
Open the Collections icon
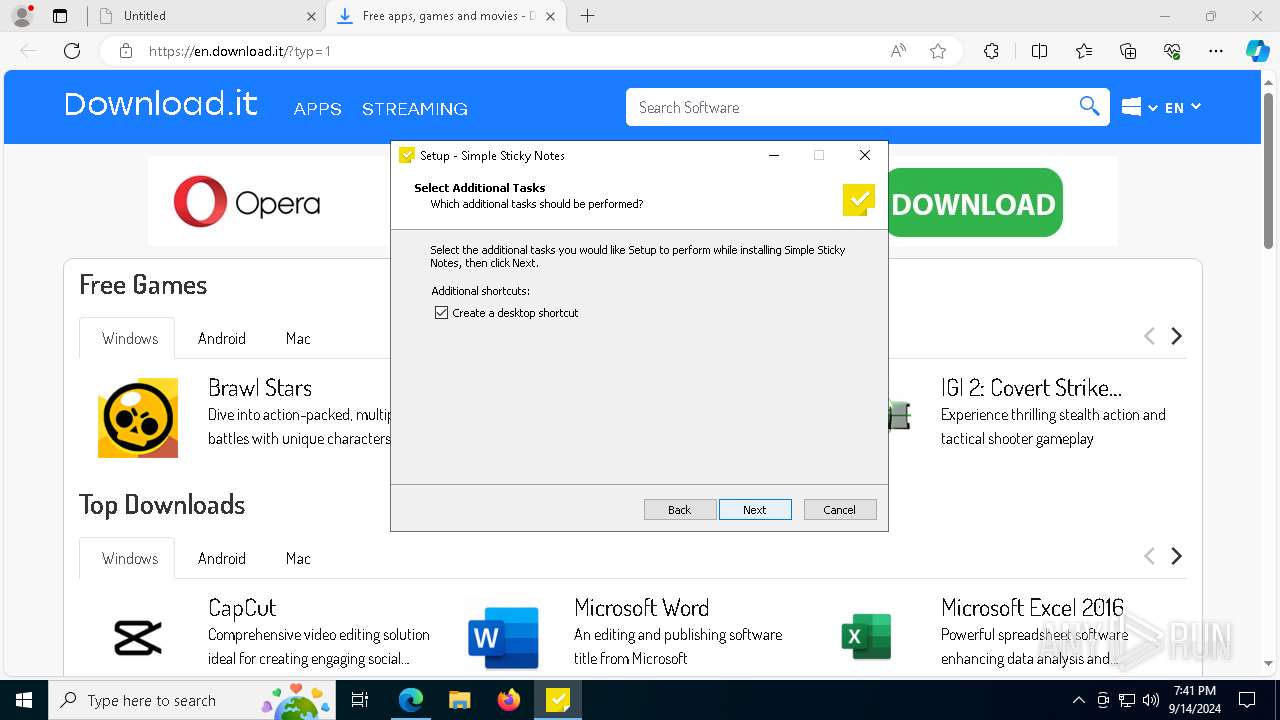click(x=1128, y=51)
